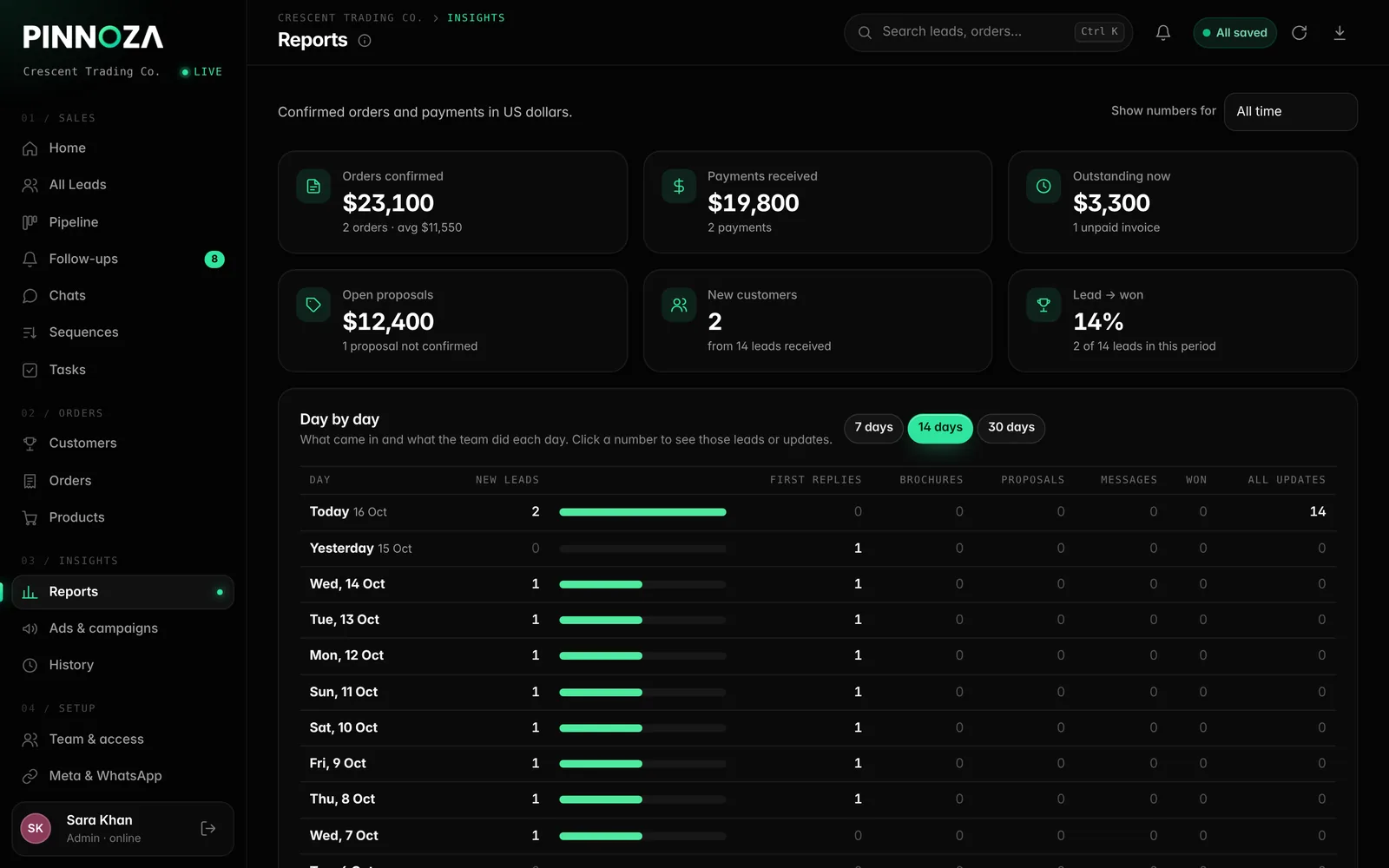1389x868 pixels.
Task: Click the Reports chart icon in sidebar
Action: tap(30, 592)
